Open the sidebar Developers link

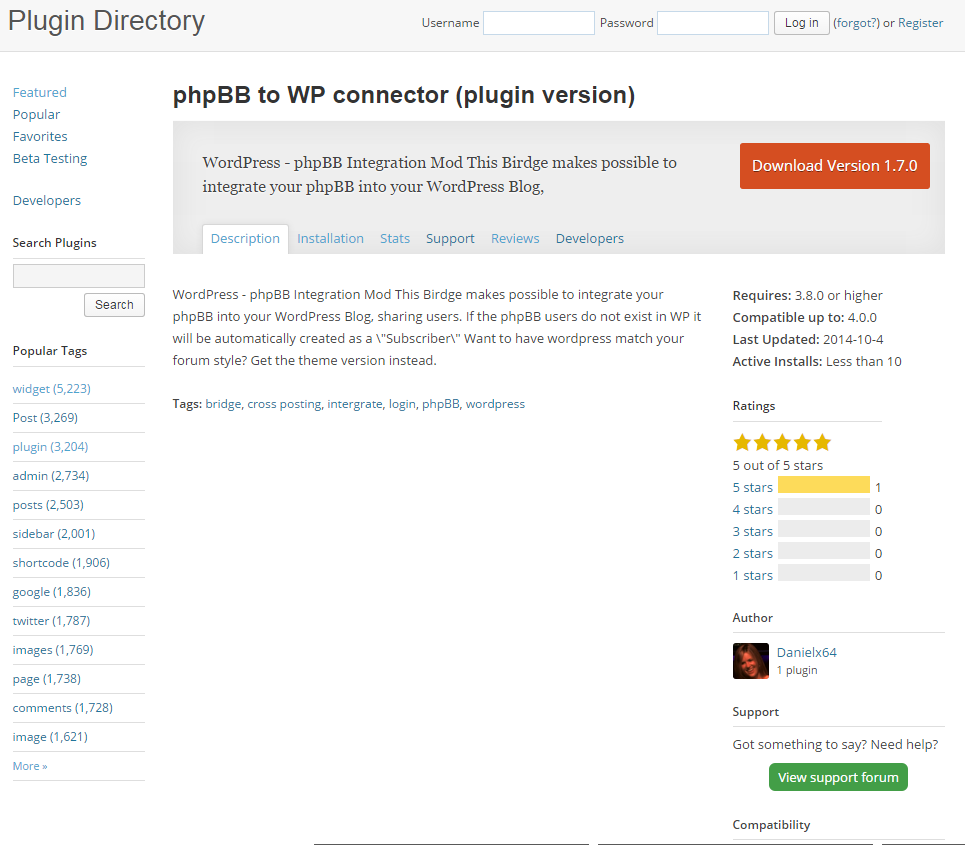(x=47, y=201)
